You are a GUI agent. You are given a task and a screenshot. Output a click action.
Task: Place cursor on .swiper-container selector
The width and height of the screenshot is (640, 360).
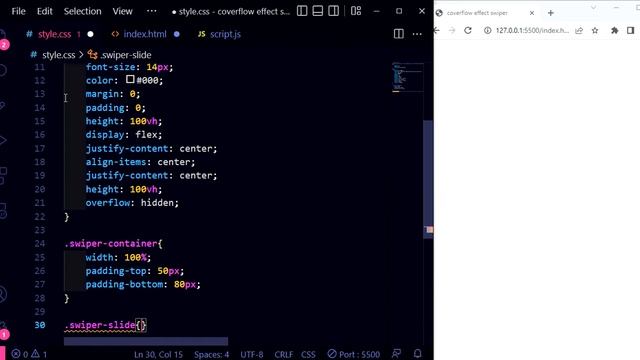[x=111, y=244]
